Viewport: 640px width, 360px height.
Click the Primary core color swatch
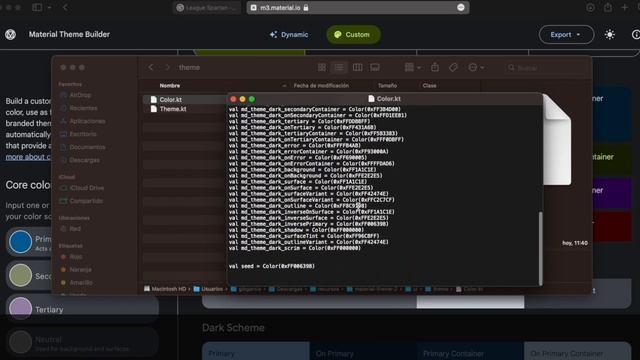[20, 242]
